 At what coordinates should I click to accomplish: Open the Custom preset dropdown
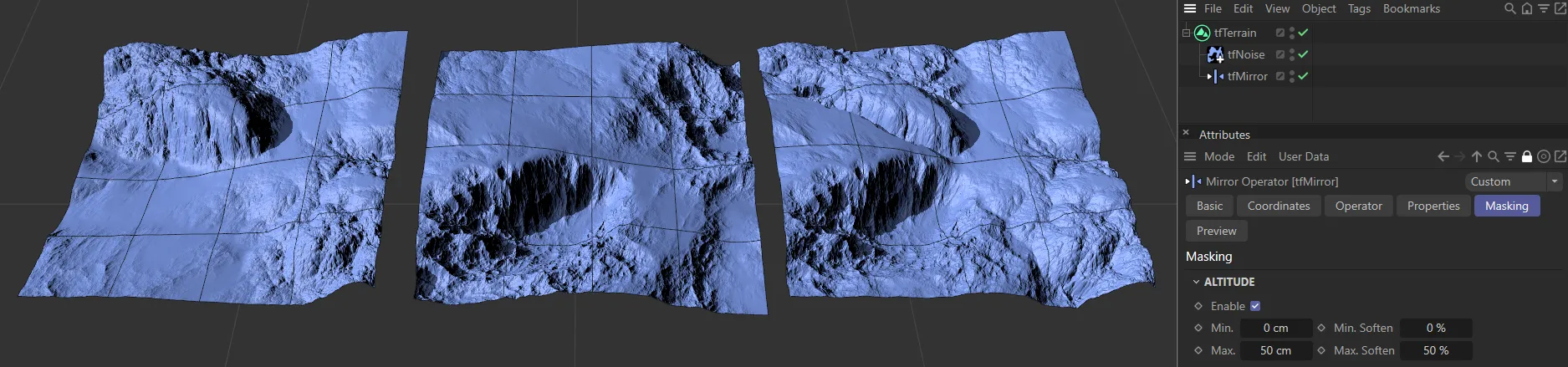tap(1514, 181)
